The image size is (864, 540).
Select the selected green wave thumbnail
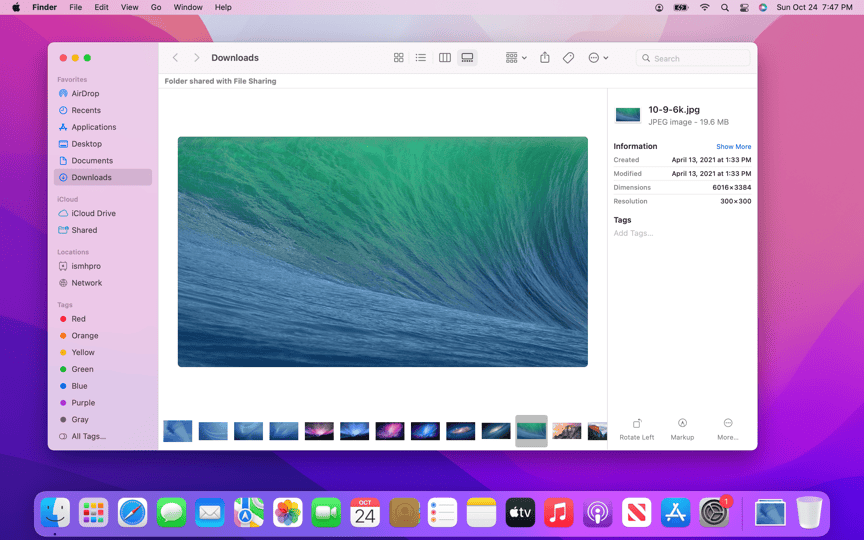(x=531, y=431)
